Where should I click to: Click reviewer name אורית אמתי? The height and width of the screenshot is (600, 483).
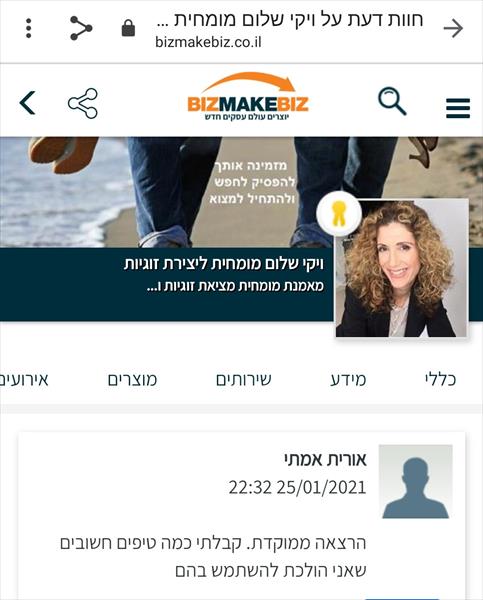click(325, 459)
